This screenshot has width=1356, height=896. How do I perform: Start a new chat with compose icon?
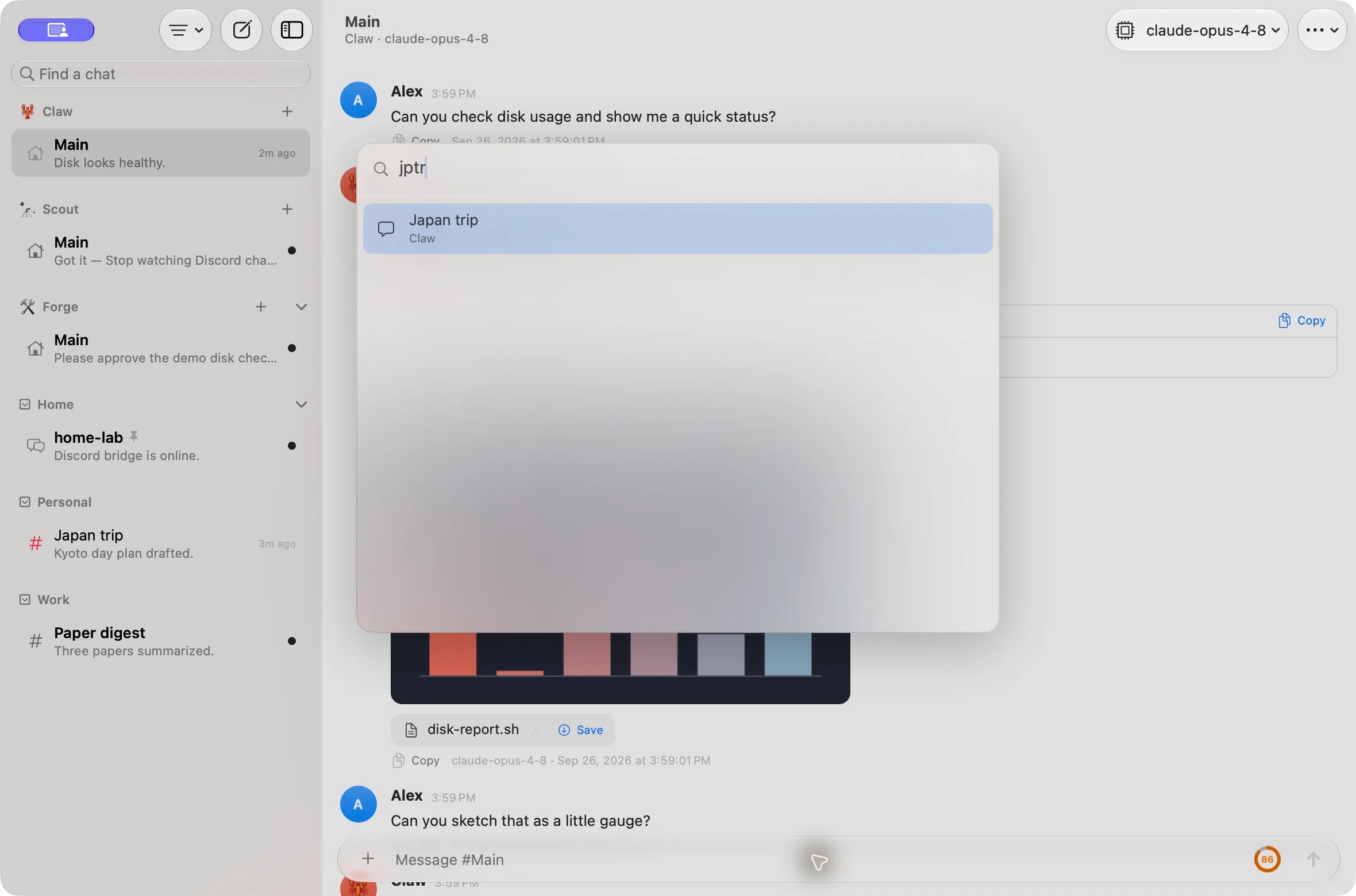pyautogui.click(x=241, y=30)
